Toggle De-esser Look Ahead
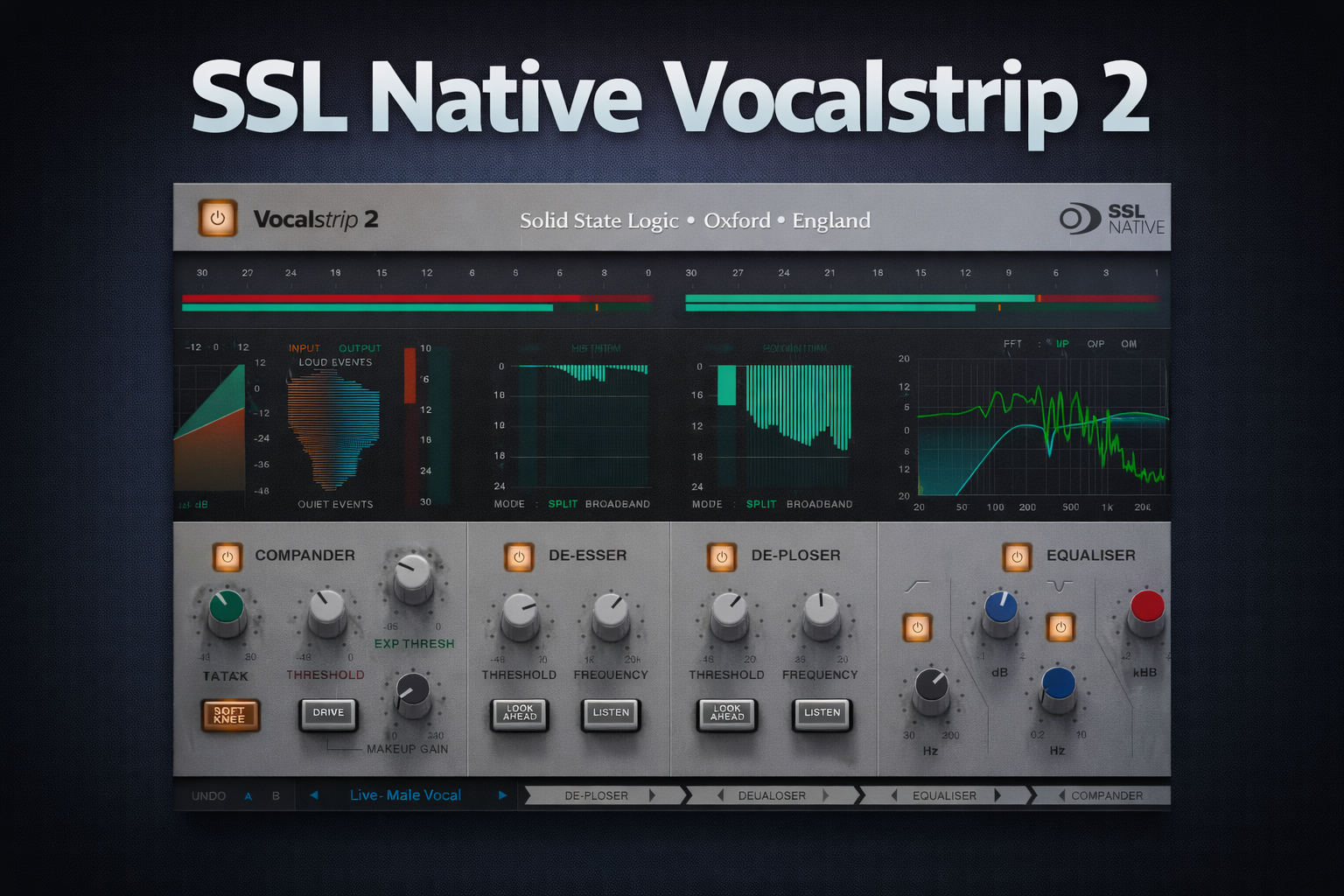This screenshot has width=1344, height=896. [x=520, y=713]
